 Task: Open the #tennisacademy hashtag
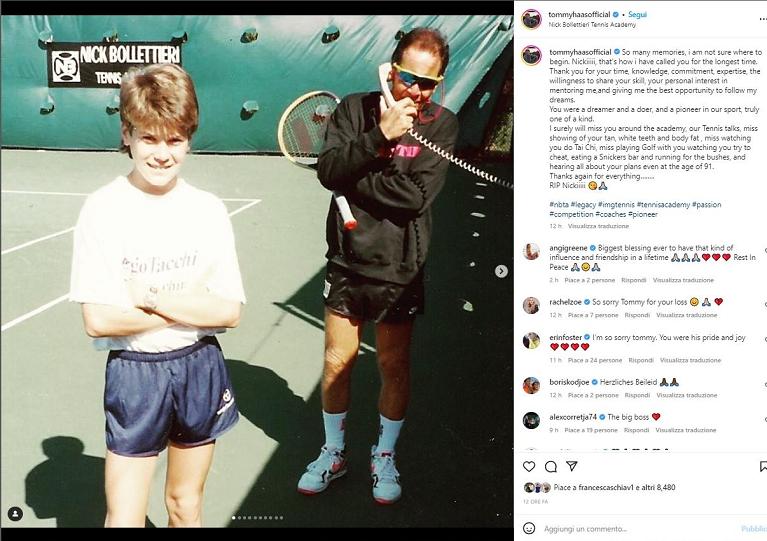pyautogui.click(x=663, y=204)
